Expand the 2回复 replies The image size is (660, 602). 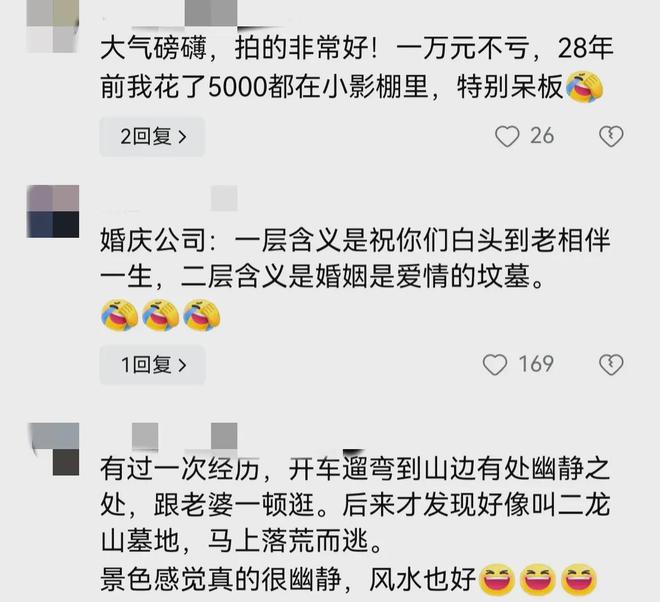[152, 137]
